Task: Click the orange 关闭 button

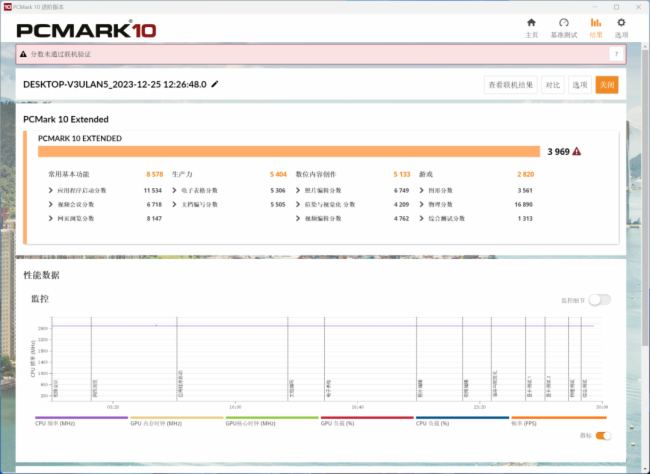Action: coord(606,85)
